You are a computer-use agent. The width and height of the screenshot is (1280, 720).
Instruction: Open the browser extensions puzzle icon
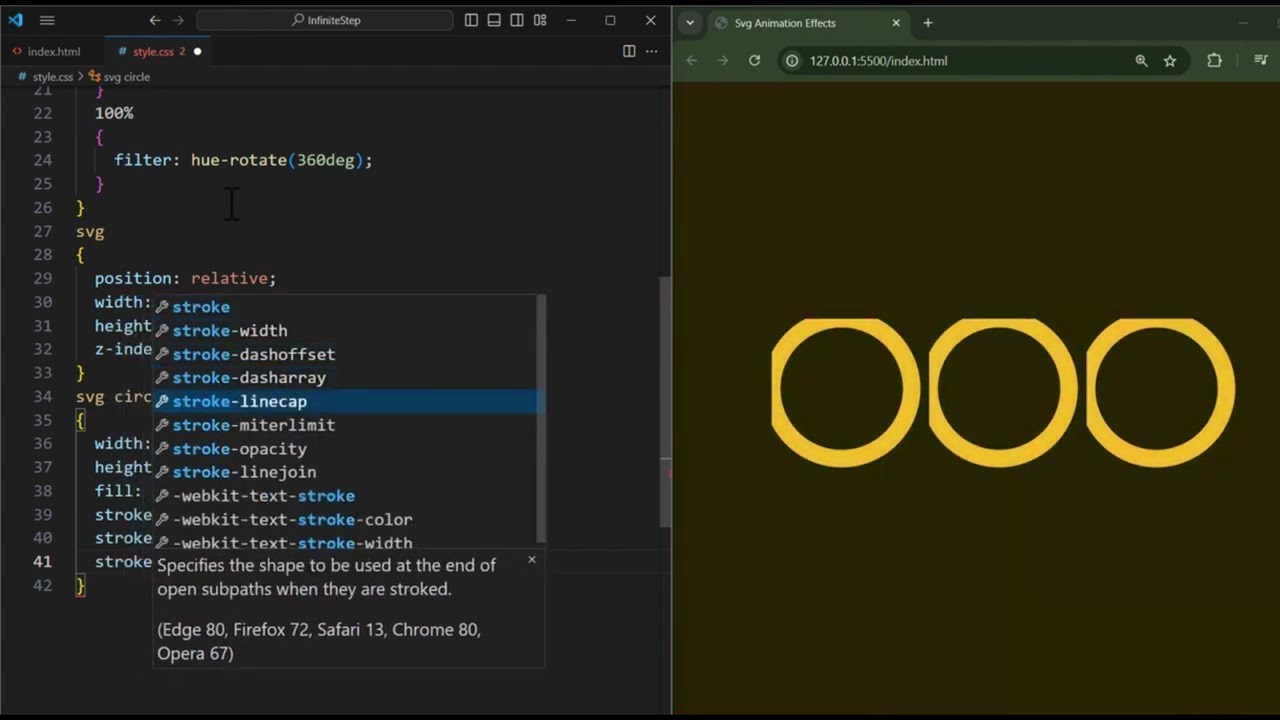1214,61
